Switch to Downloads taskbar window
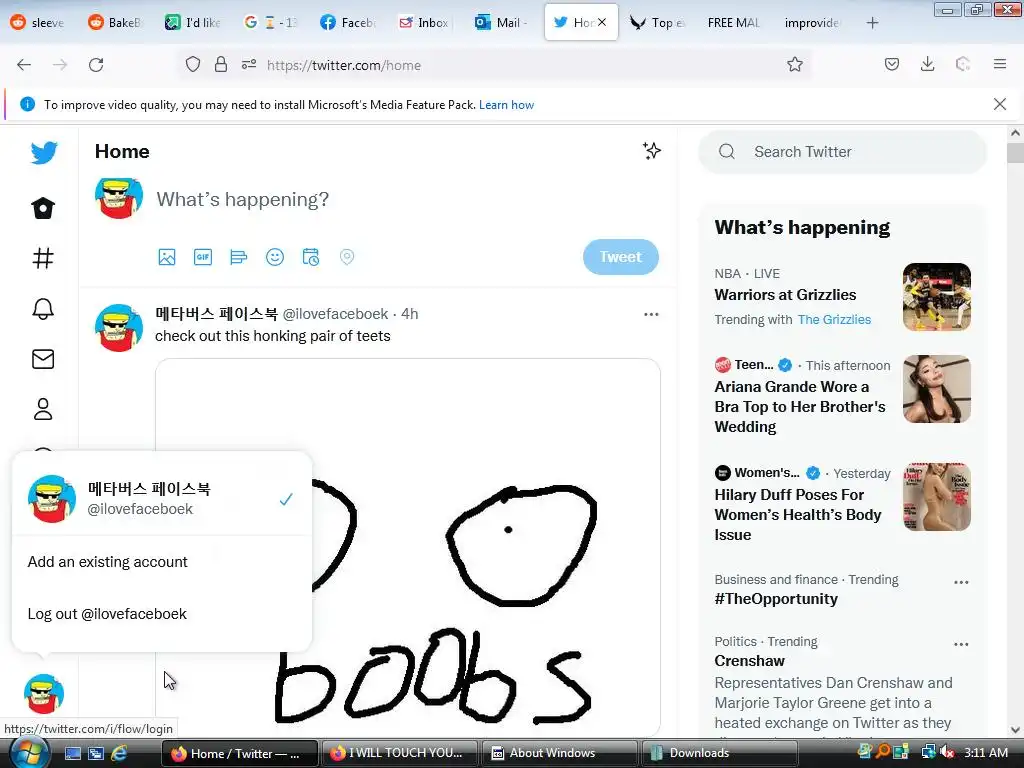Screen dimensions: 1024x768 720,753
